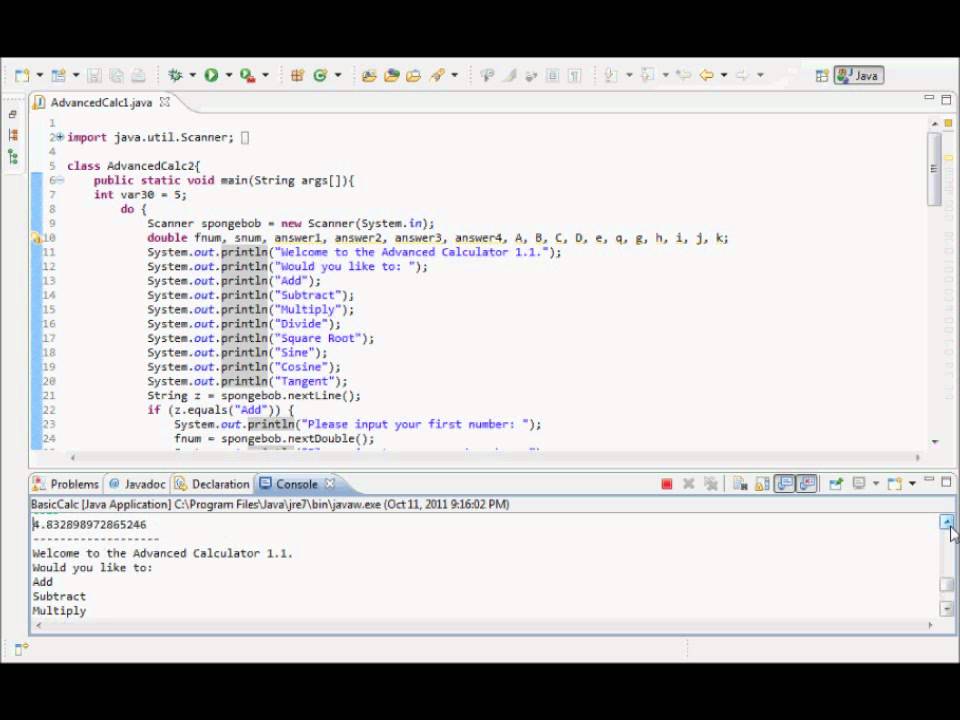Click the Open Task toolbar icon
Image resolution: width=960 pixels, height=720 pixels.
point(391,75)
